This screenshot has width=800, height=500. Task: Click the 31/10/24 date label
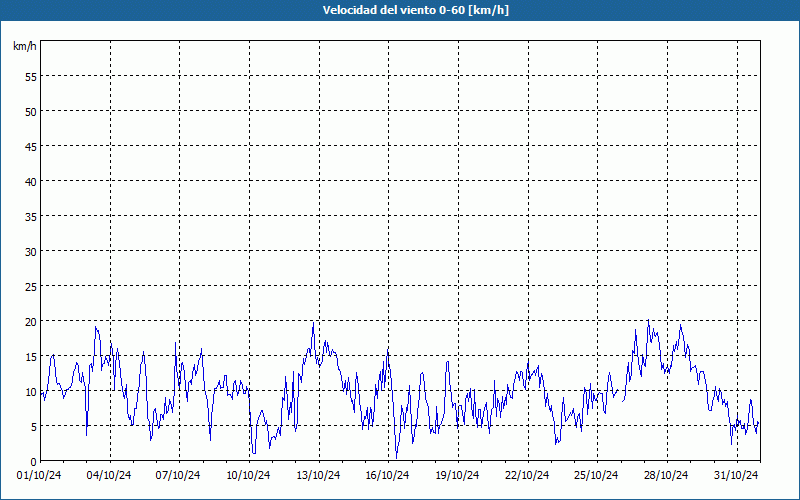(736, 476)
